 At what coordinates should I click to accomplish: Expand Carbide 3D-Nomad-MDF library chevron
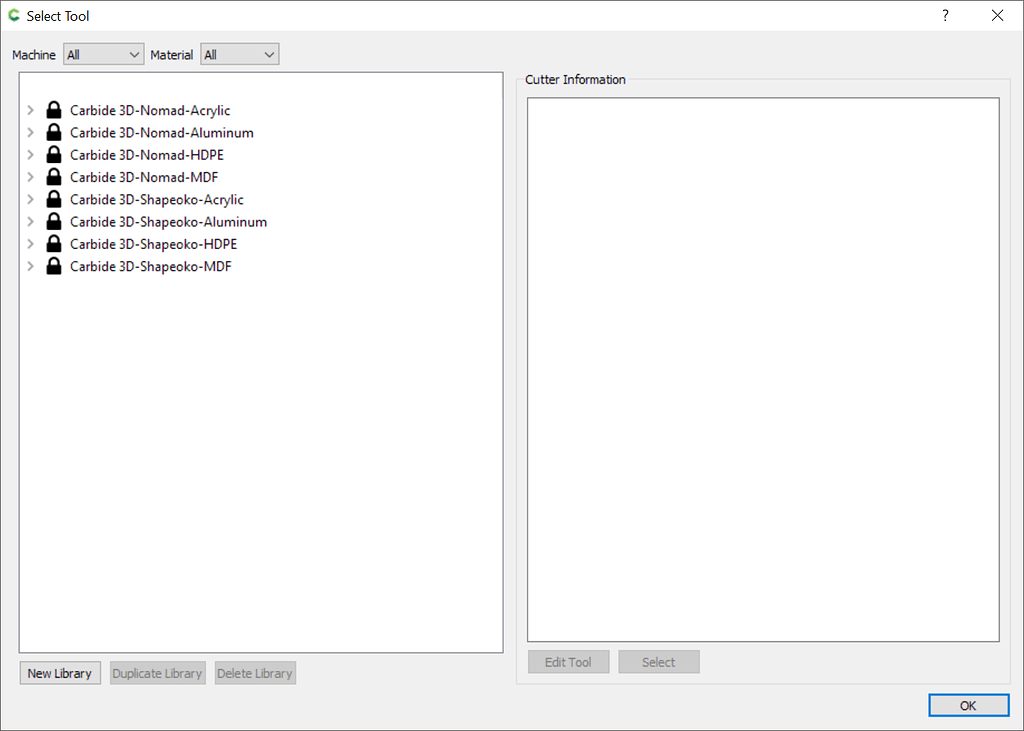click(30, 177)
